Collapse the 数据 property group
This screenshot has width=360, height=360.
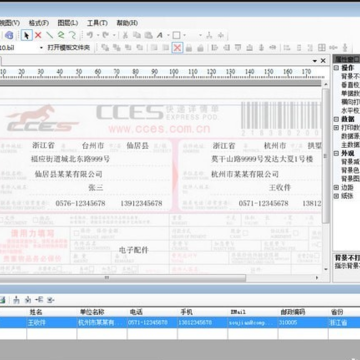[x=336, y=119]
